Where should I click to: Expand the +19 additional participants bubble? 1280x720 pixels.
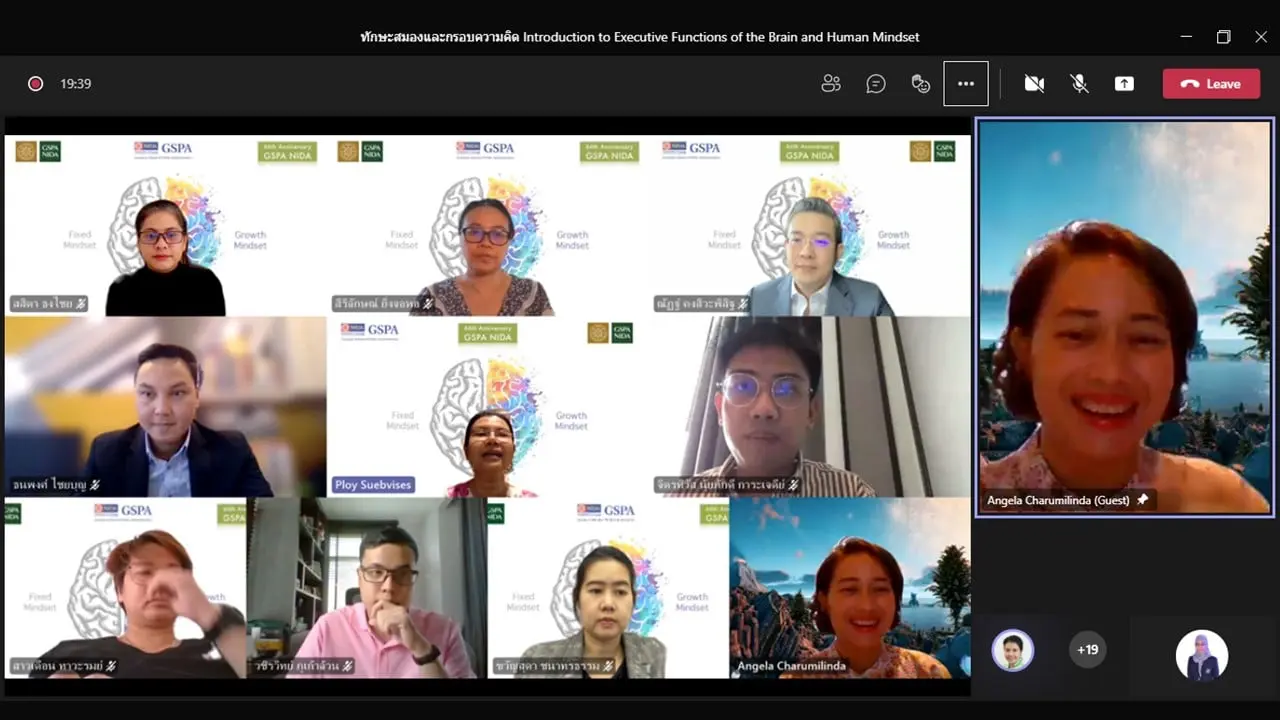(x=1087, y=650)
